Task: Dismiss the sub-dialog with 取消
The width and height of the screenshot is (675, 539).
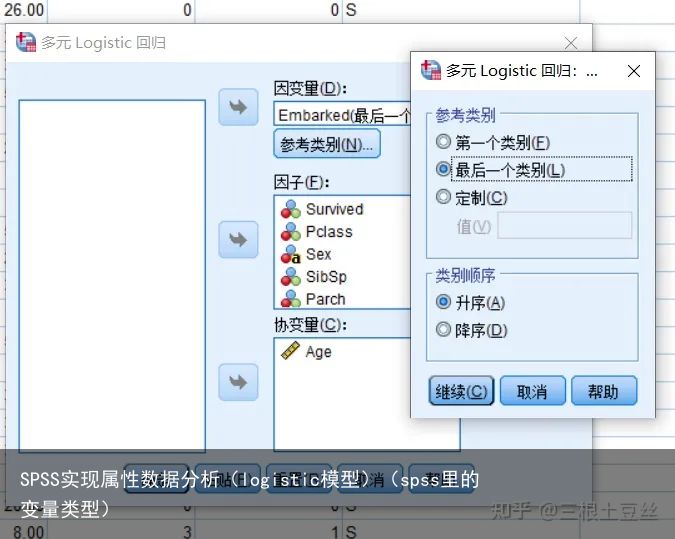Action: [533, 391]
